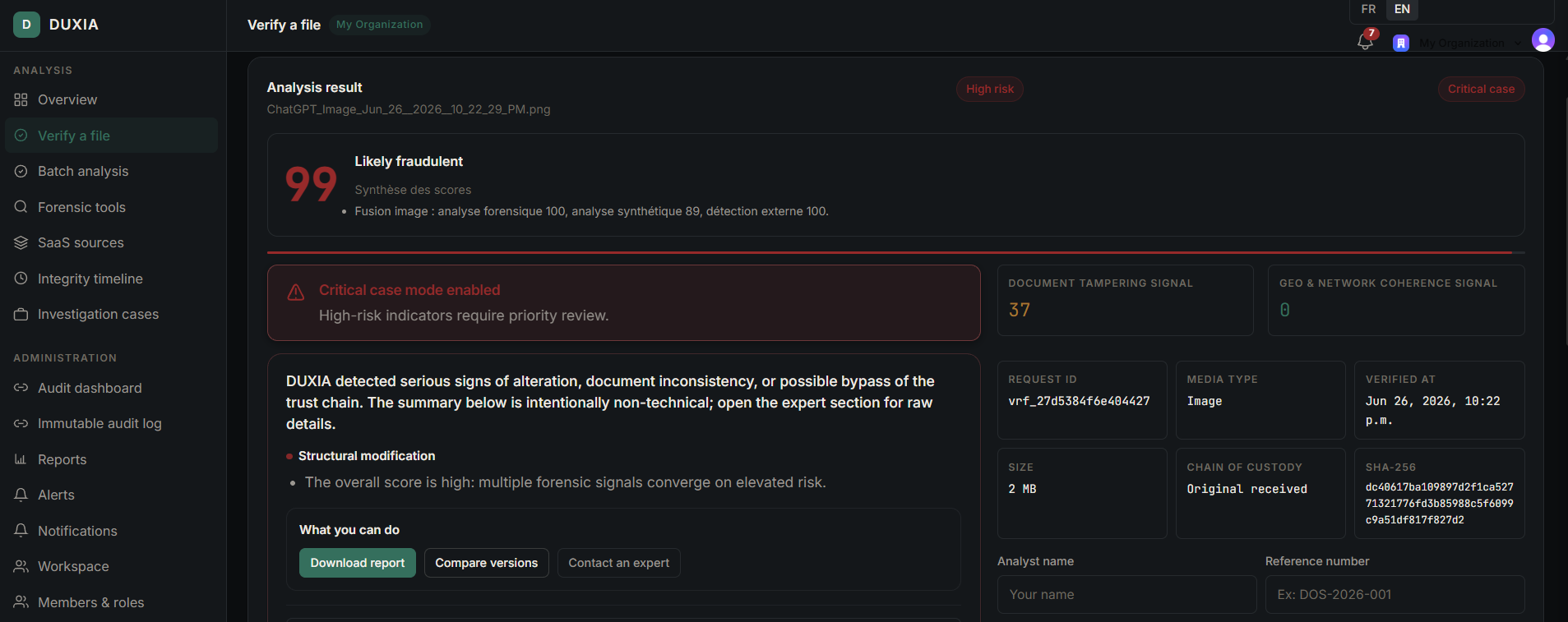
Task: Click the Audit dashboard link icon
Action: (x=21, y=388)
